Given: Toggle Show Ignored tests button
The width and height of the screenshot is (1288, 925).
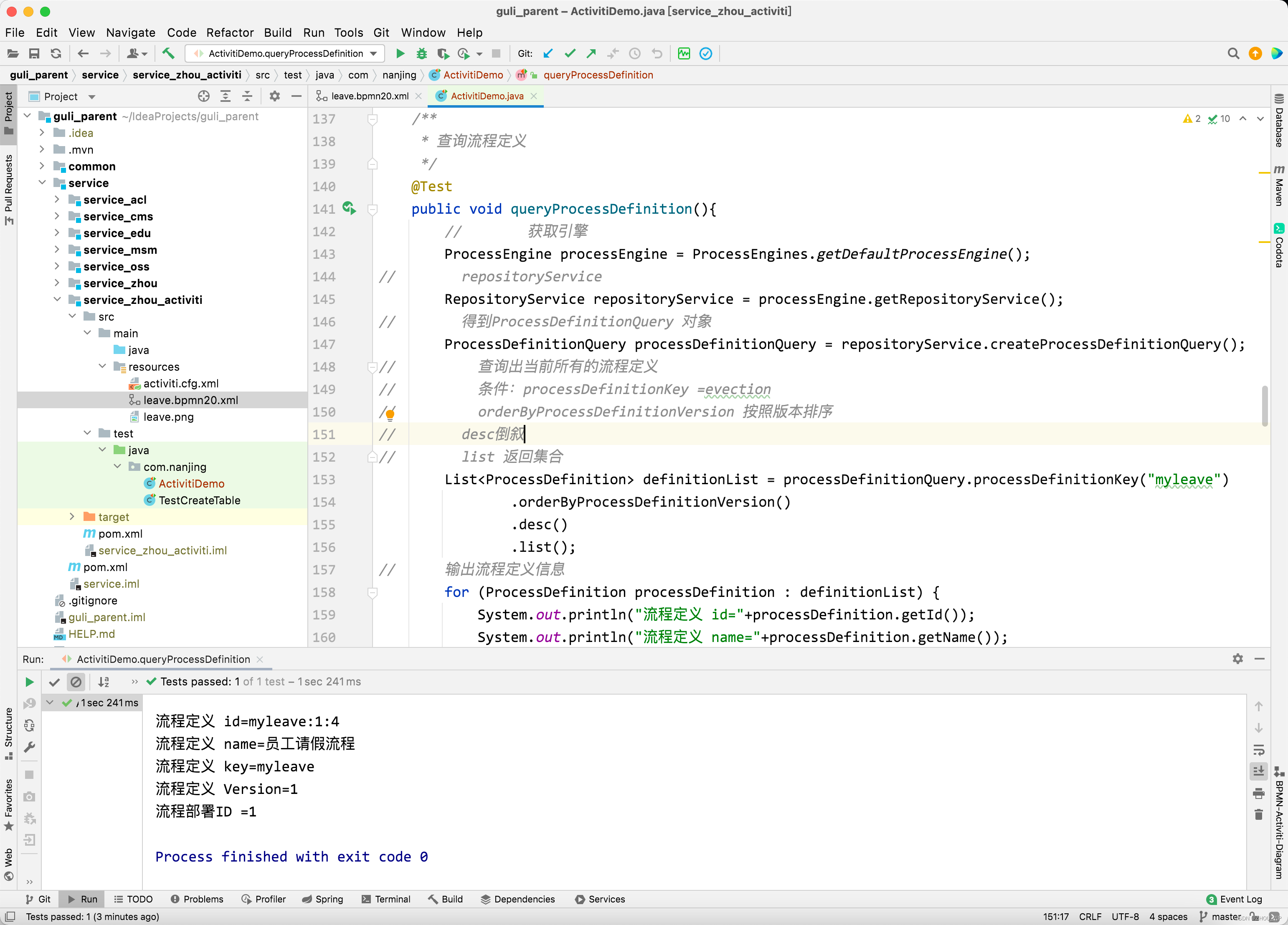Looking at the screenshot, I should tap(76, 682).
